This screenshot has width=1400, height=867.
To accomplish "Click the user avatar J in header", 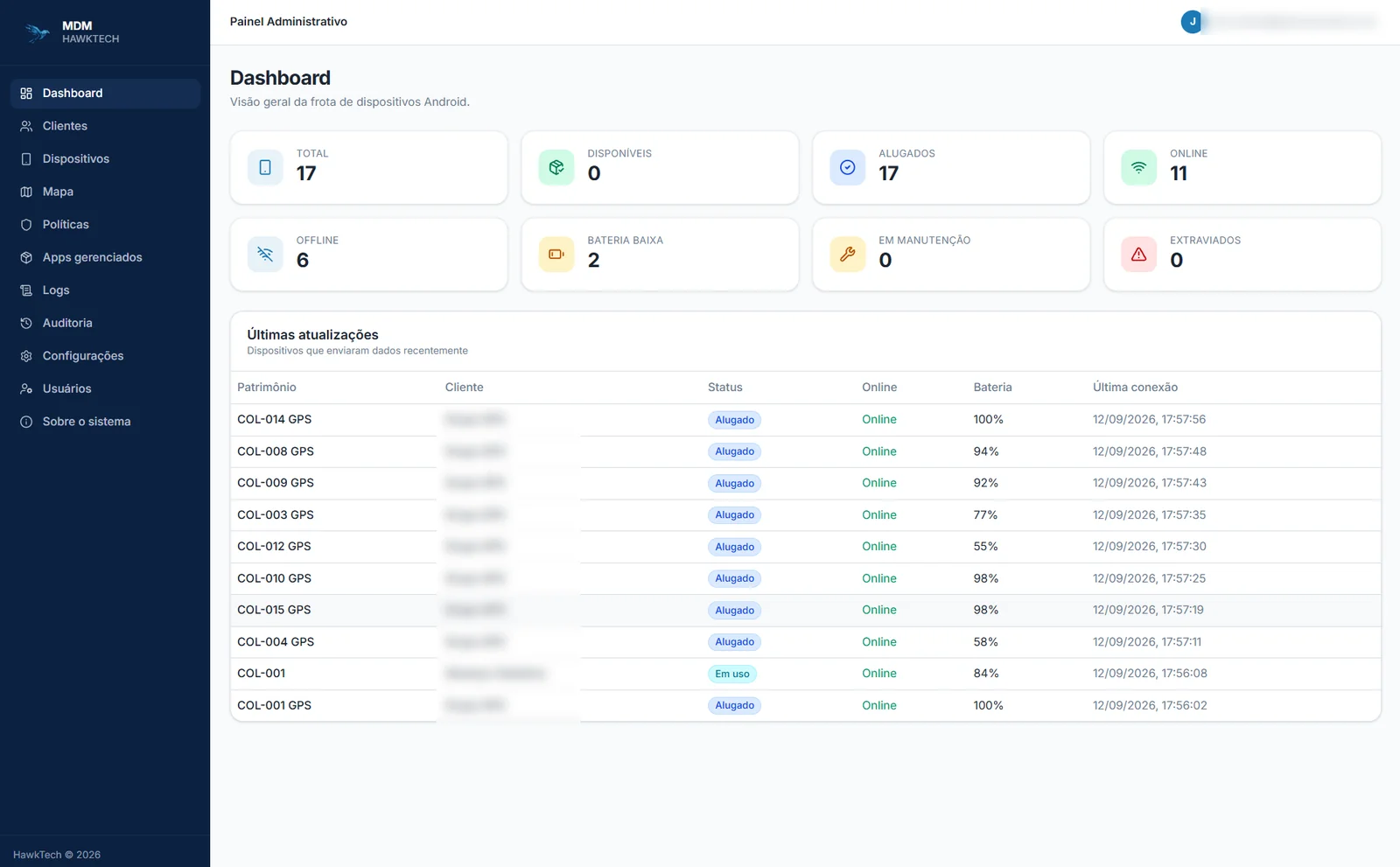I will (x=1192, y=22).
